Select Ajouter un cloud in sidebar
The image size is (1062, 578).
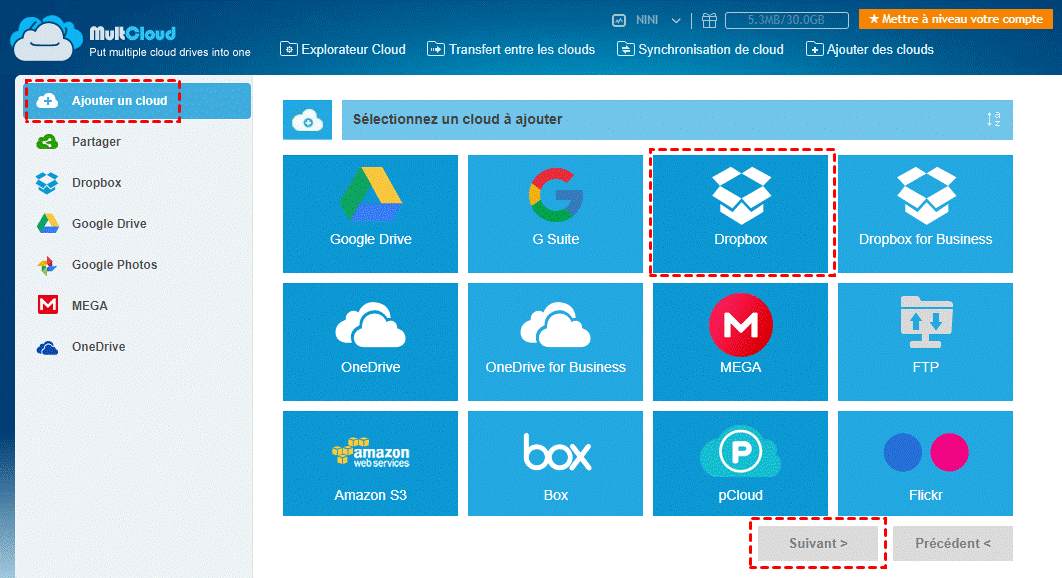pyautogui.click(x=138, y=101)
